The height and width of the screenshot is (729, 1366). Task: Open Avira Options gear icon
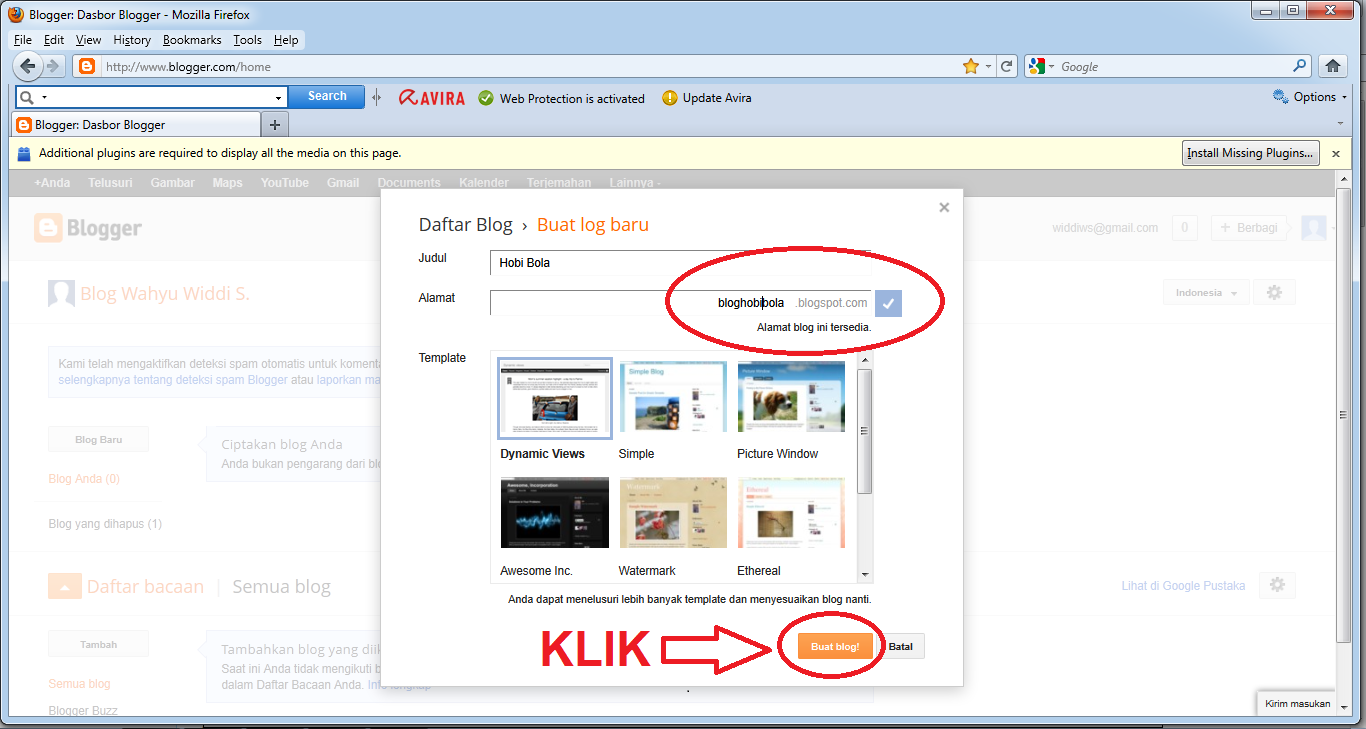click(x=1280, y=97)
